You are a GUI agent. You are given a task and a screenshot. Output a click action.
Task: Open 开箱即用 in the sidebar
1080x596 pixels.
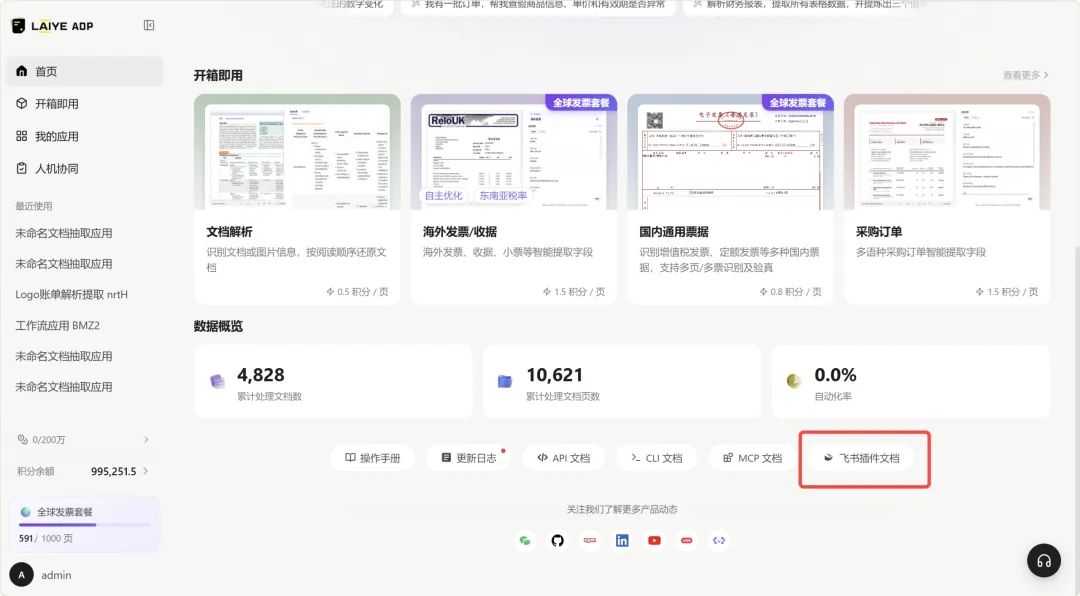85,103
